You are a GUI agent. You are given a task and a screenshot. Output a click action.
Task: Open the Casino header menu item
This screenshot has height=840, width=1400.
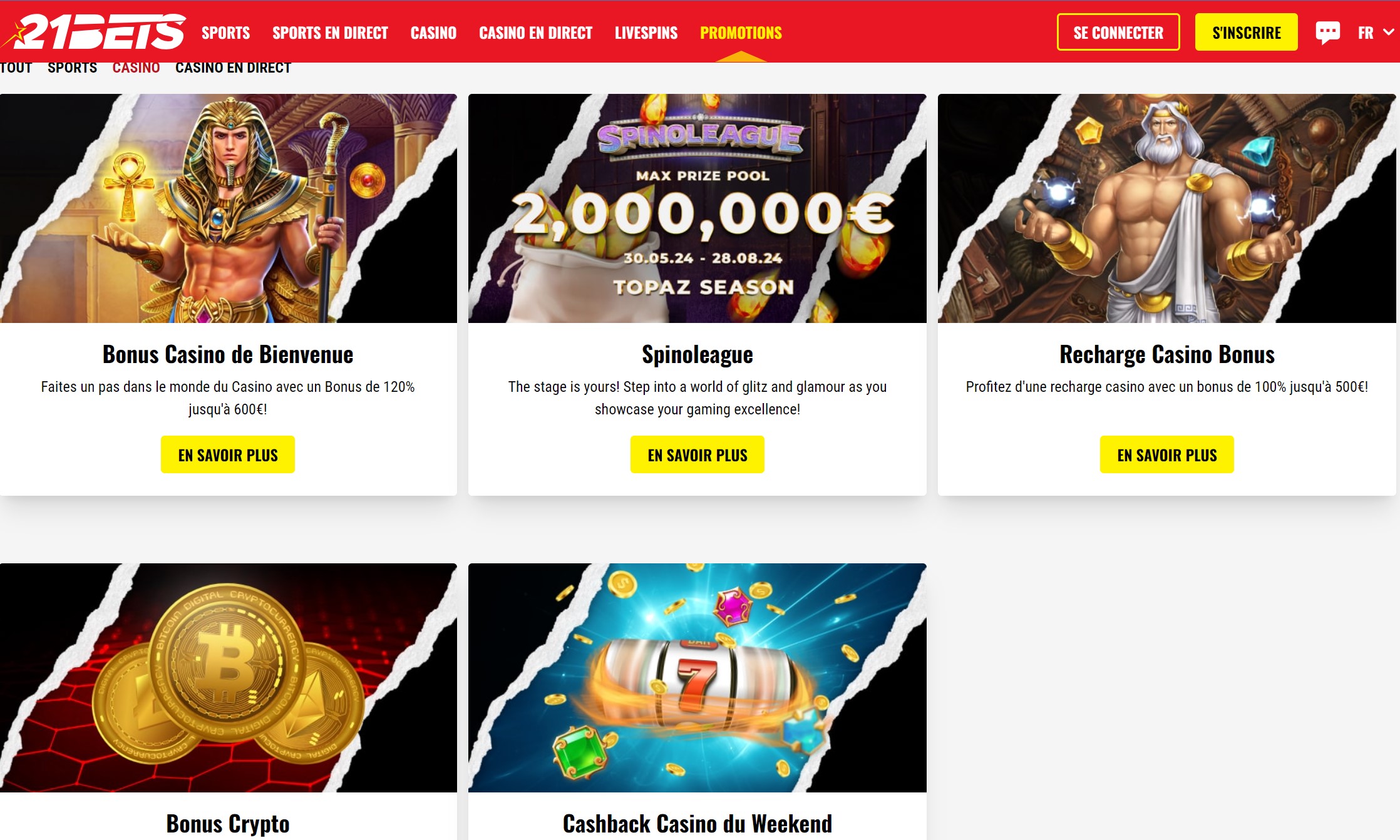(x=433, y=33)
